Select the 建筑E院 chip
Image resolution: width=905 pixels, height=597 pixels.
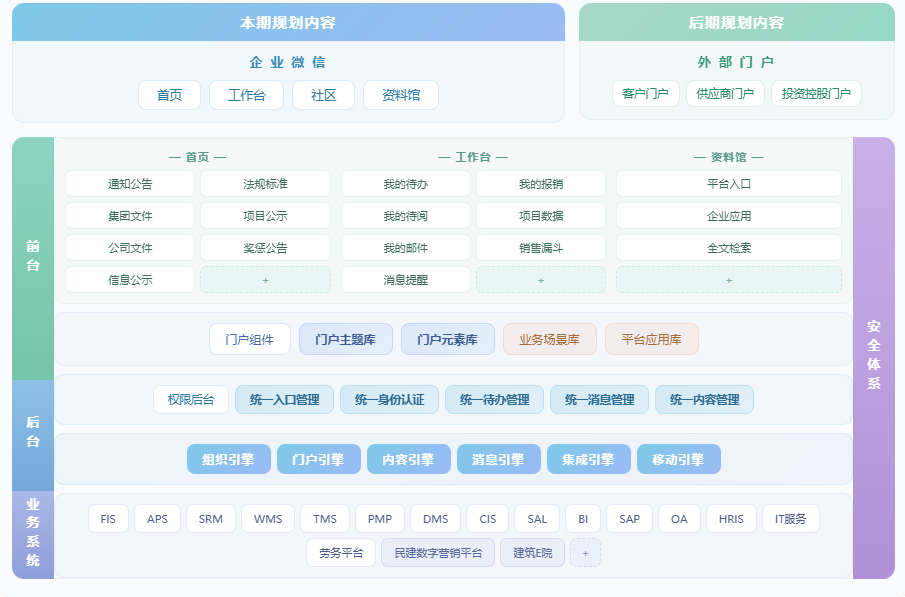[533, 553]
